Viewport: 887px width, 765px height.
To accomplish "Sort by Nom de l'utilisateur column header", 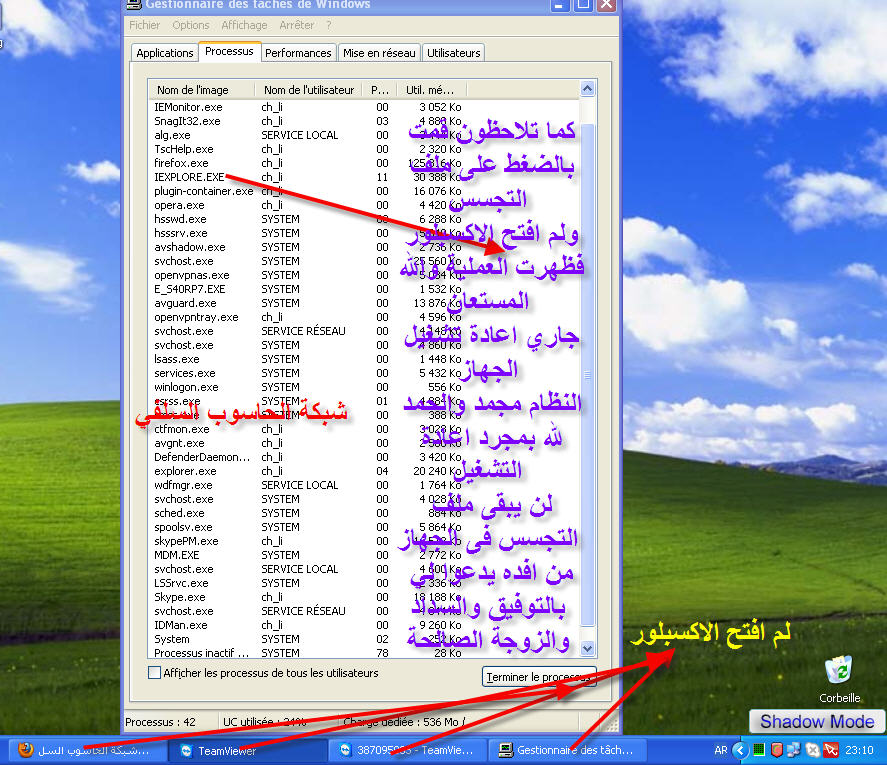I will 308,90.
